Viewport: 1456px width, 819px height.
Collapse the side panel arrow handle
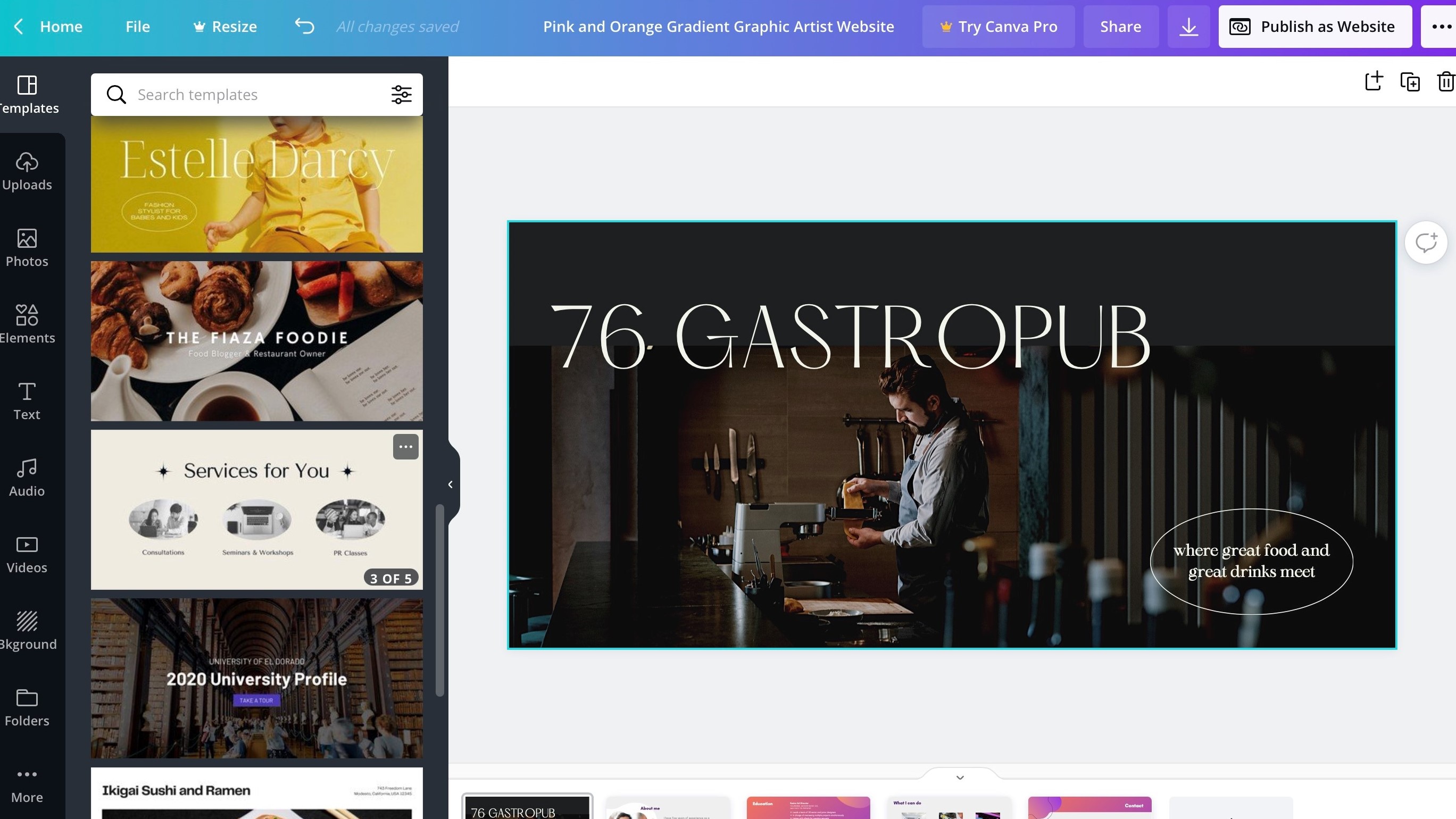click(x=451, y=484)
